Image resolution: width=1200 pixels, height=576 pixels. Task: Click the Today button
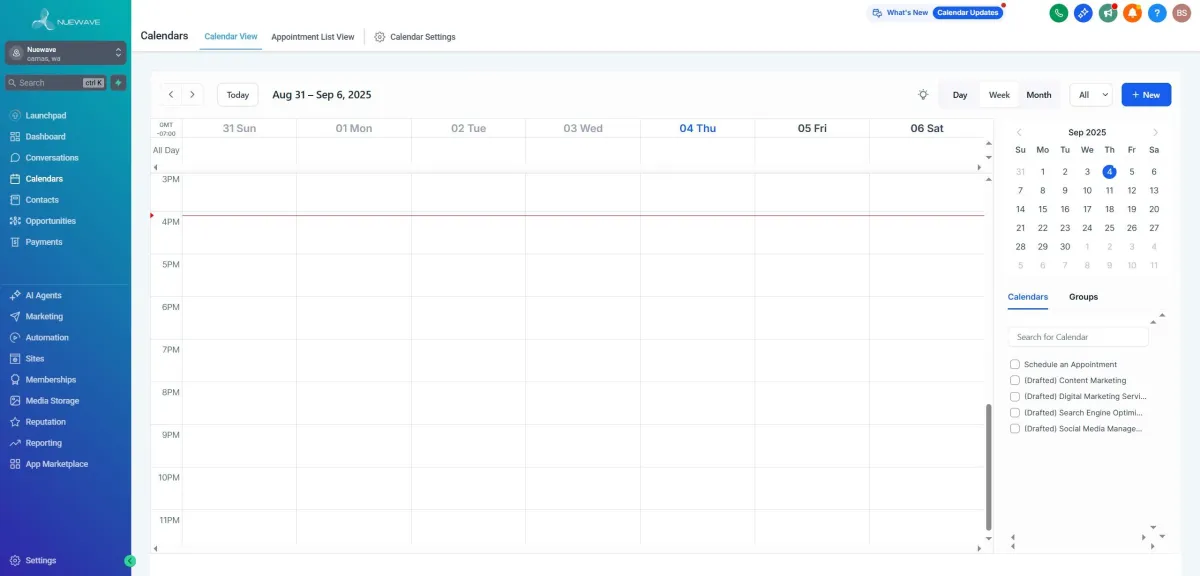click(x=238, y=95)
